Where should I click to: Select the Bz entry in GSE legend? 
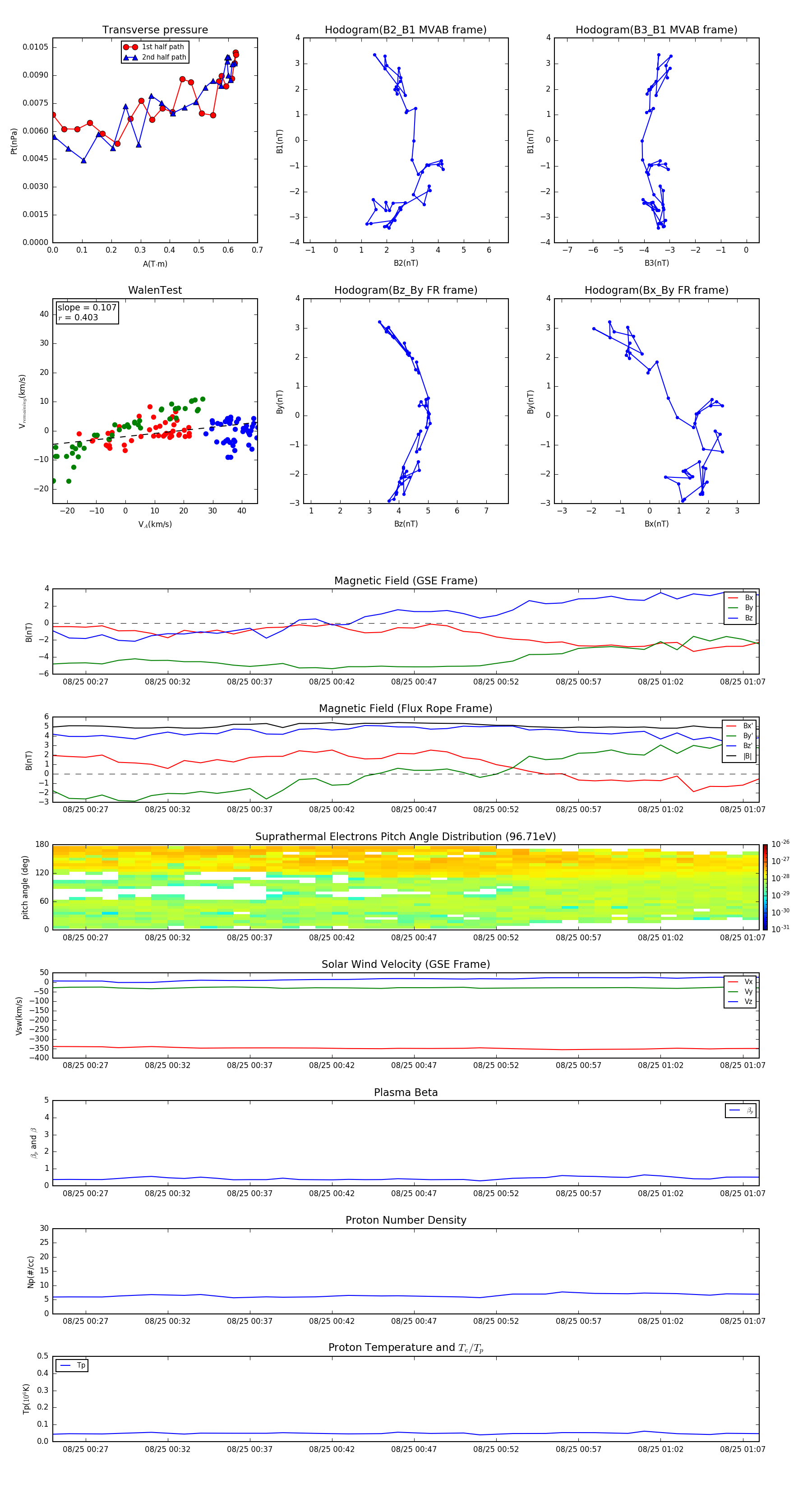(x=740, y=618)
